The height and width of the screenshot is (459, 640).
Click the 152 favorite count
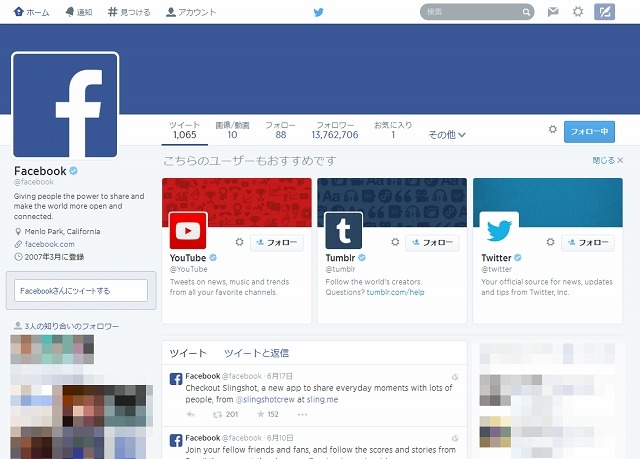pyautogui.click(x=273, y=415)
